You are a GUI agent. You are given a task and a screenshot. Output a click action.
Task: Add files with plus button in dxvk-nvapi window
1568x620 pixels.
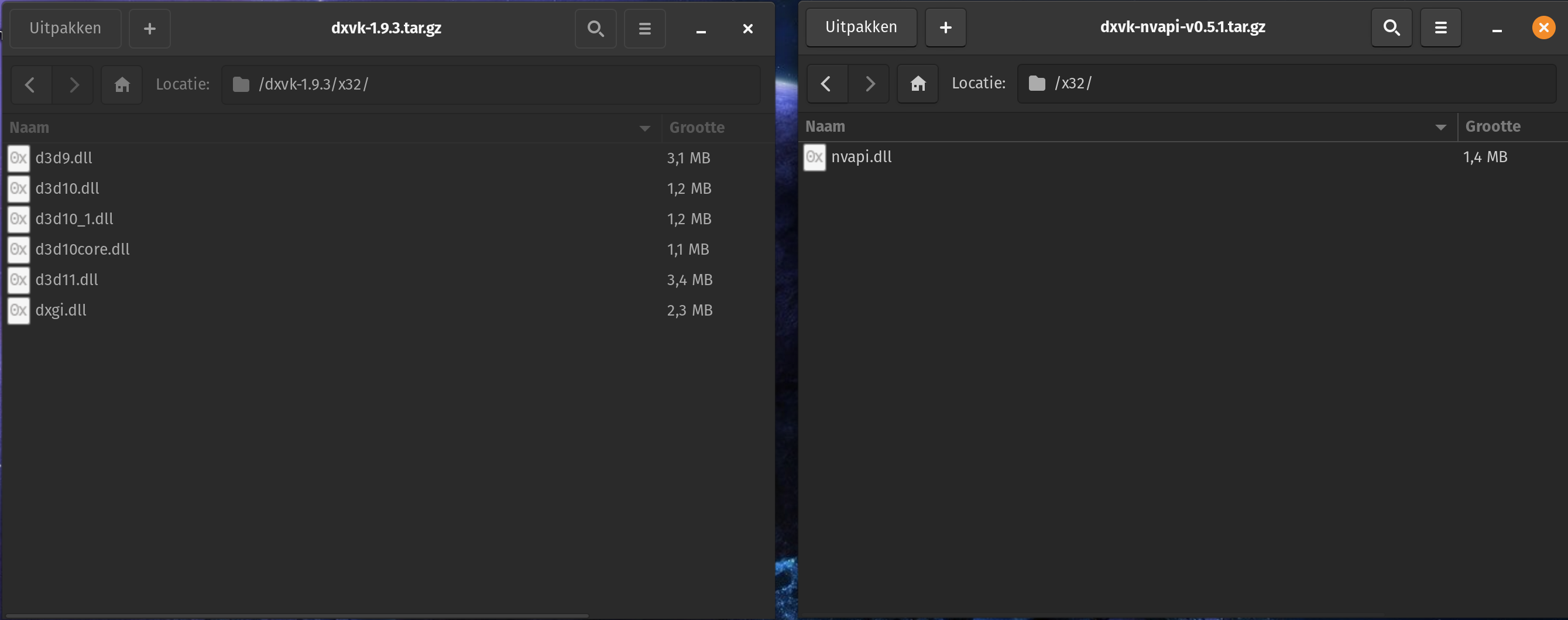pyautogui.click(x=945, y=27)
